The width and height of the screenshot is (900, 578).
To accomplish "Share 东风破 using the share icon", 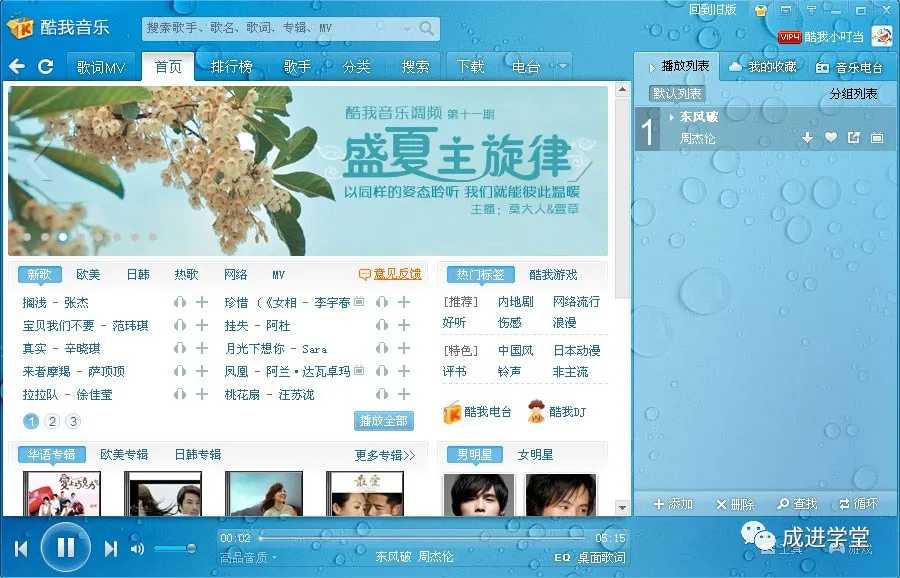I will tap(854, 137).
